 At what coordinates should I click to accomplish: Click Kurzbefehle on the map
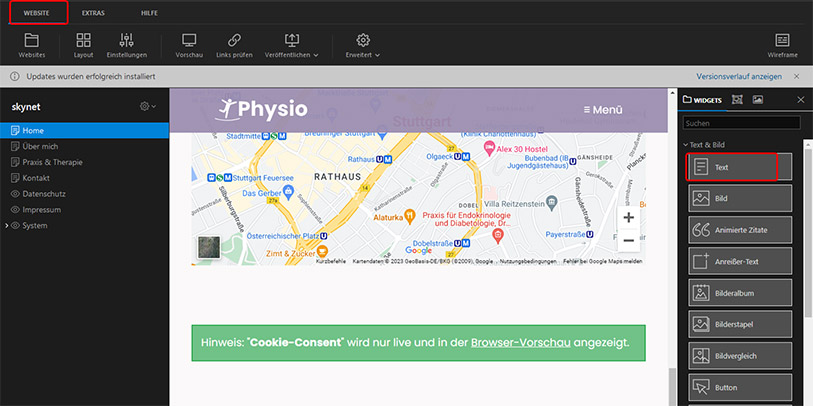tap(331, 261)
